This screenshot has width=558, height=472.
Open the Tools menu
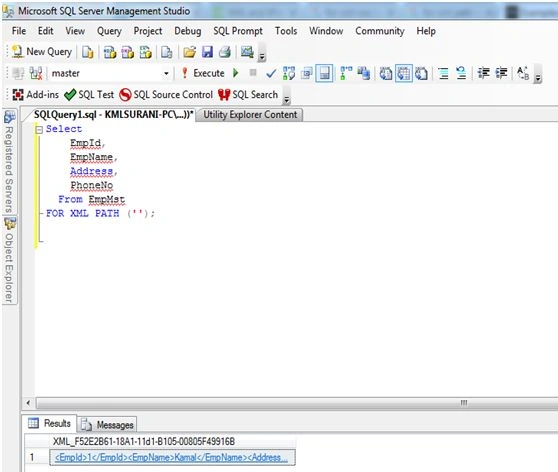(286, 31)
